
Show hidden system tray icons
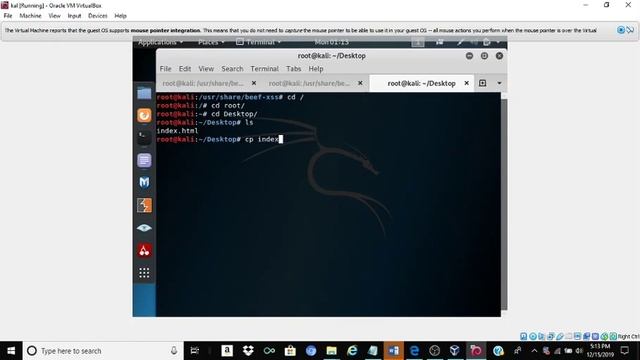[534, 351]
